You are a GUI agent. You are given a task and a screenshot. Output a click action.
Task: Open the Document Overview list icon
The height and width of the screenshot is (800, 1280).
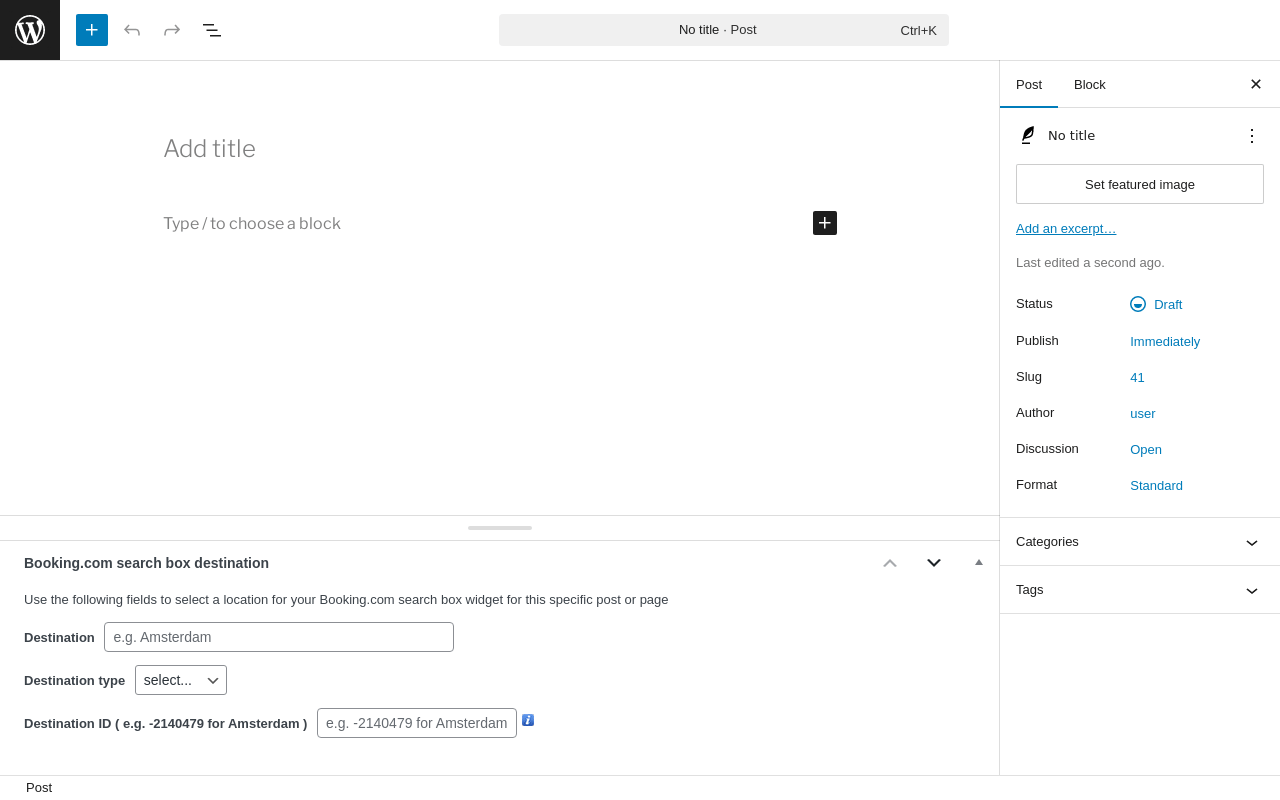pos(212,30)
